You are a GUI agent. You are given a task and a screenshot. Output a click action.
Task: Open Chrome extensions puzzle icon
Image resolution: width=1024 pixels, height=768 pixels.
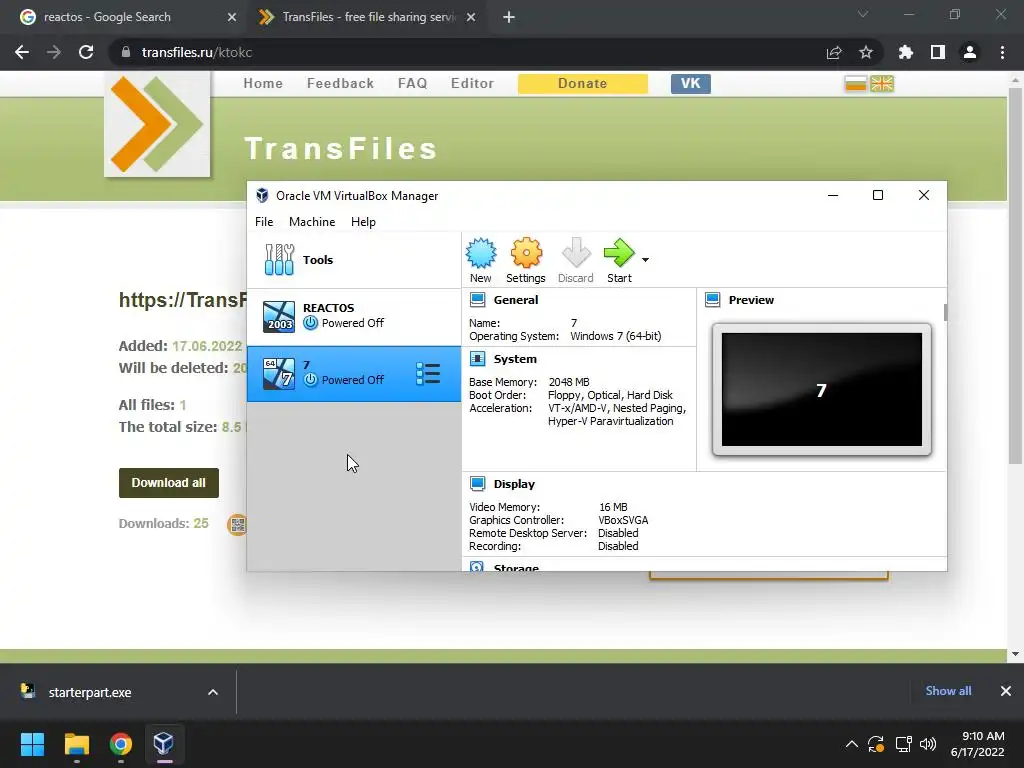click(x=906, y=52)
